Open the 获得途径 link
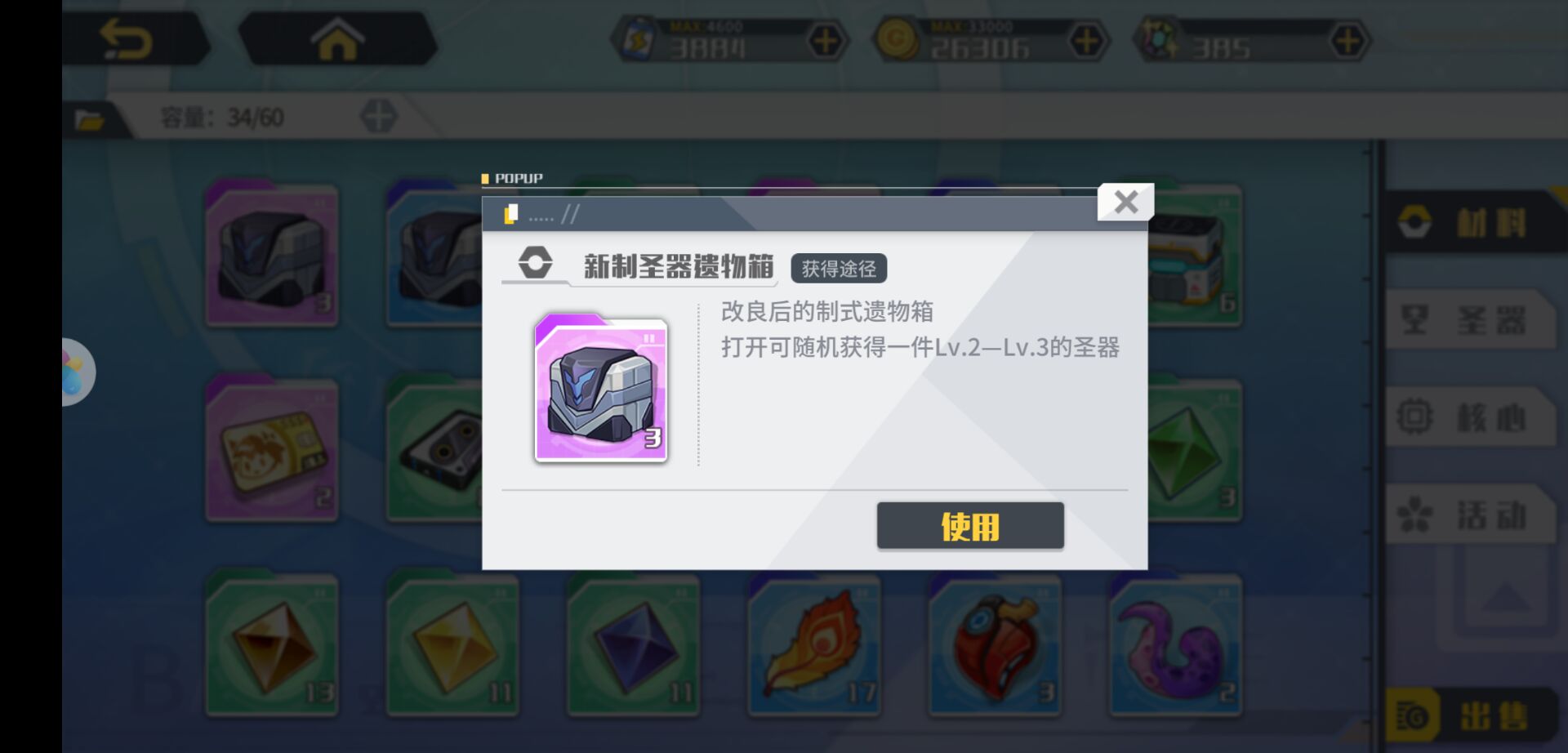This screenshot has width=1568, height=753. click(839, 269)
